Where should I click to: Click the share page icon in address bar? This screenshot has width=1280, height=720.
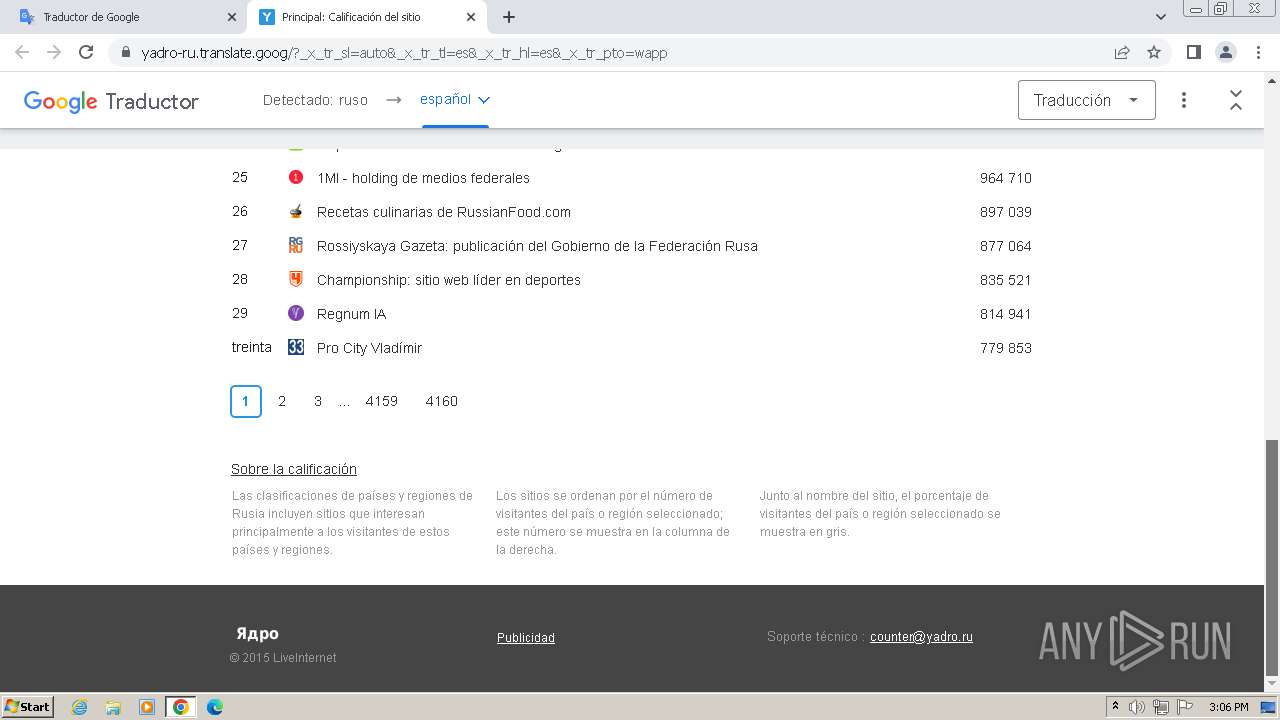(x=1122, y=52)
